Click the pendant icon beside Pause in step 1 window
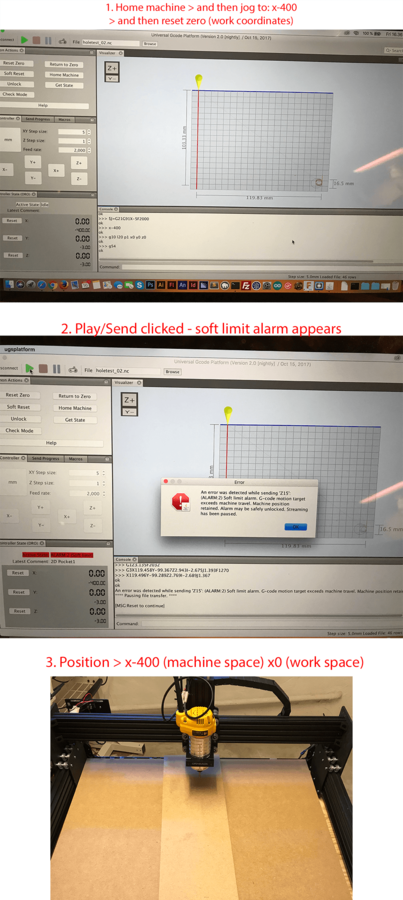 63,41
